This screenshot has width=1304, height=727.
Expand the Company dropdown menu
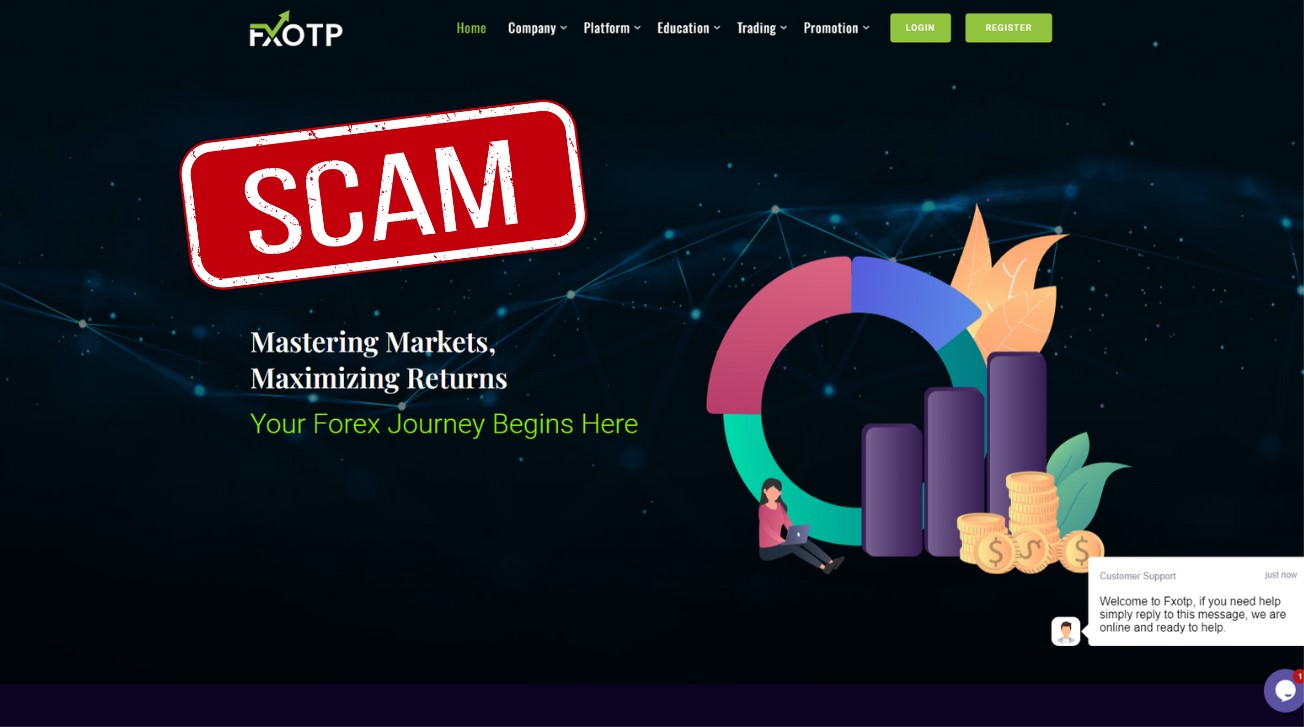pyautogui.click(x=537, y=28)
